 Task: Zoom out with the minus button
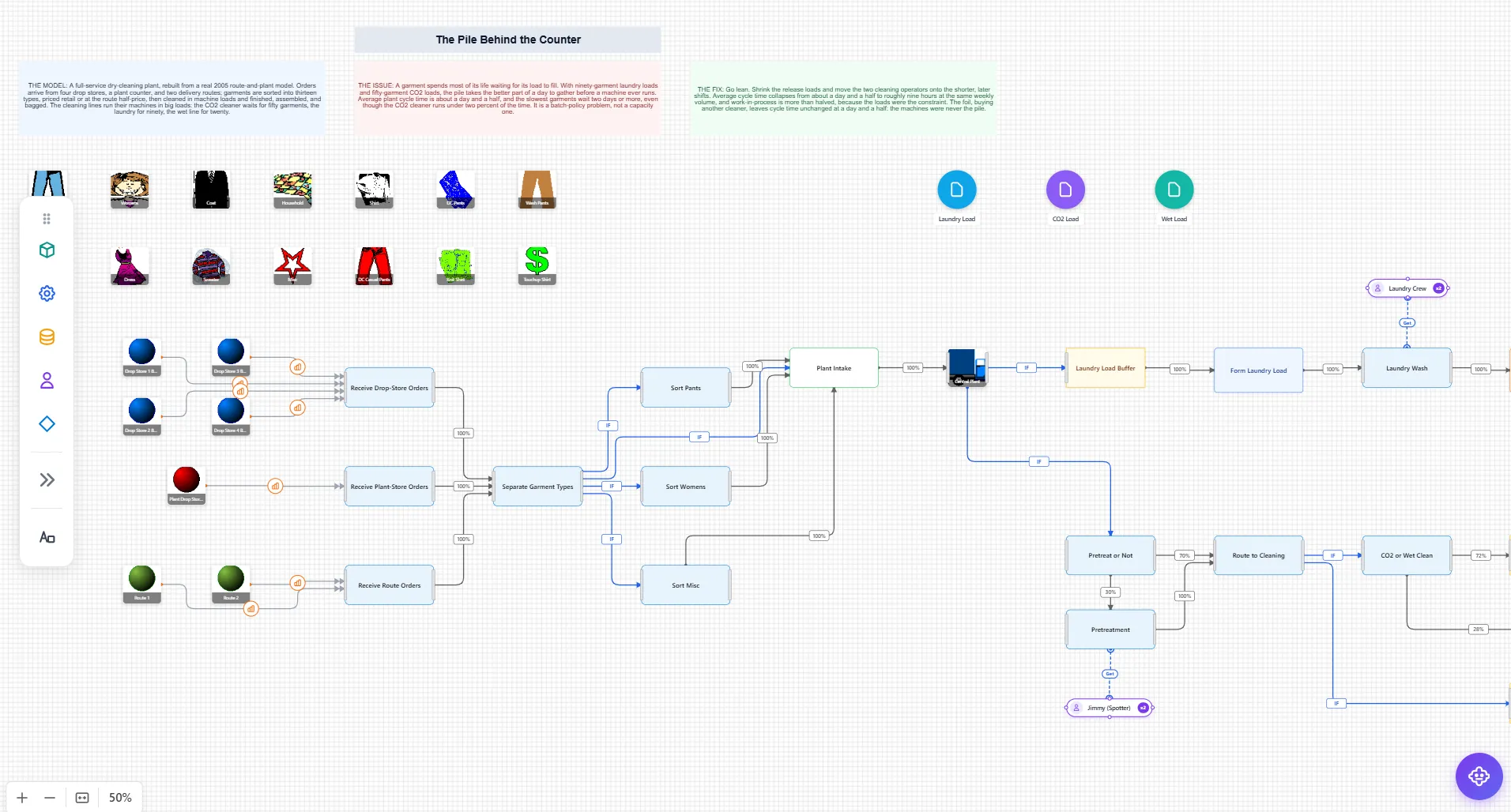[x=50, y=798]
